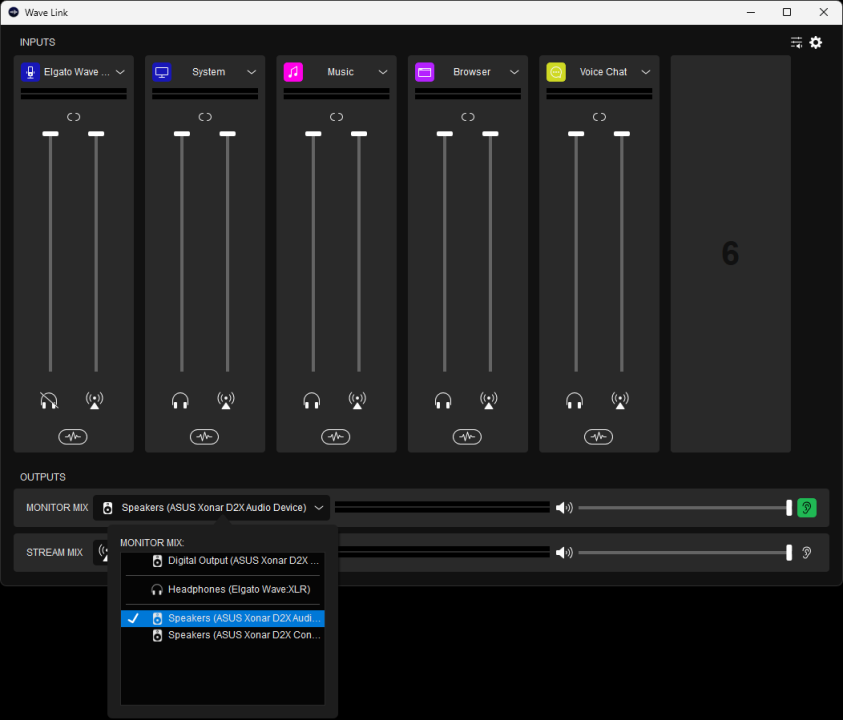Expand the Browser channel dropdown arrow
The height and width of the screenshot is (720, 843).
pos(514,72)
